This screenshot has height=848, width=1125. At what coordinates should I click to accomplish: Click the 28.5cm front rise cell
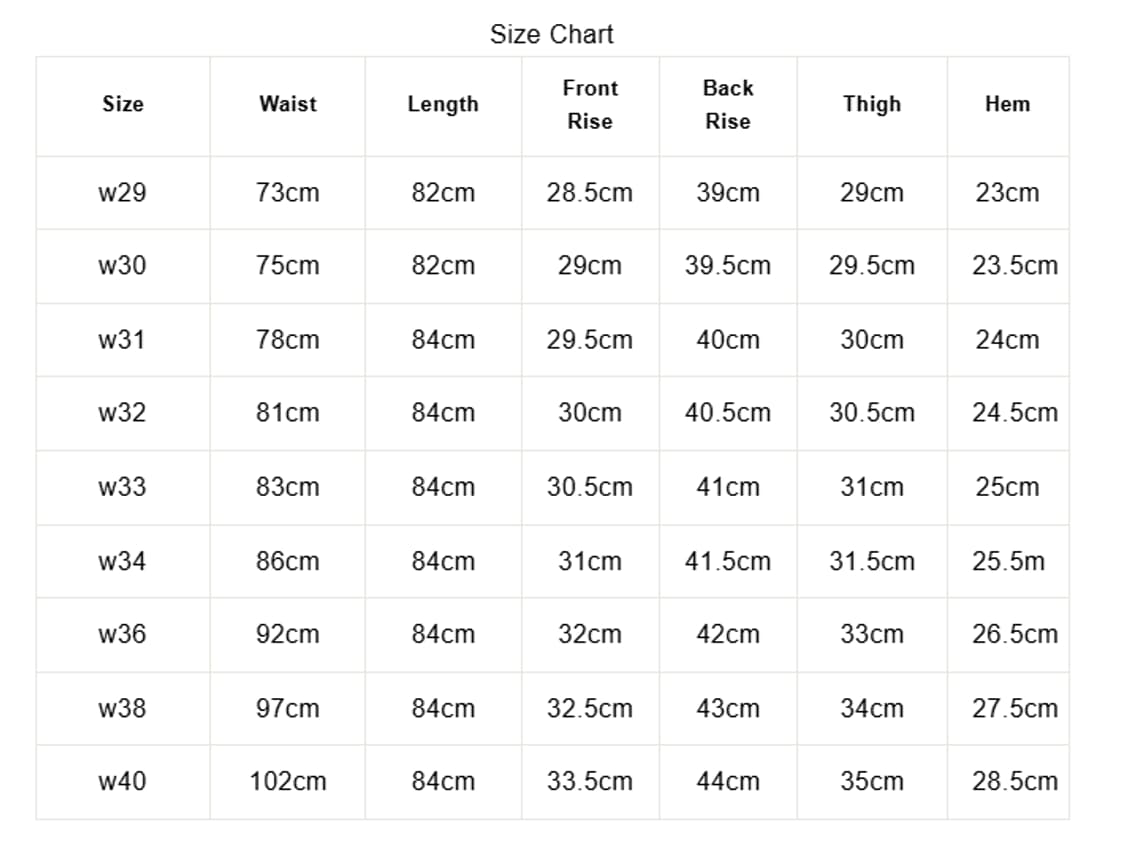coord(590,193)
